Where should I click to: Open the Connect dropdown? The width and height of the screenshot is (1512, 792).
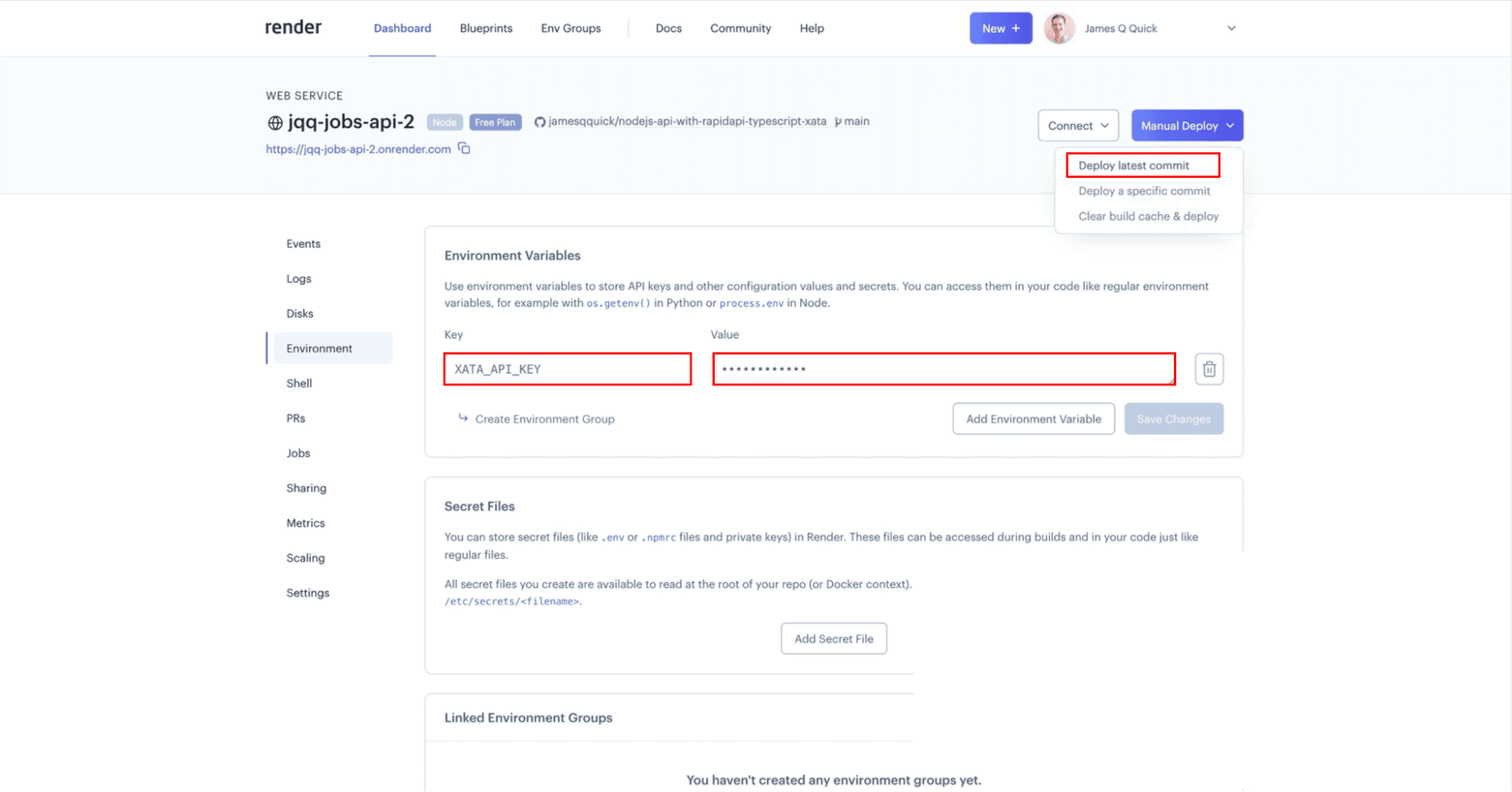1078,126
